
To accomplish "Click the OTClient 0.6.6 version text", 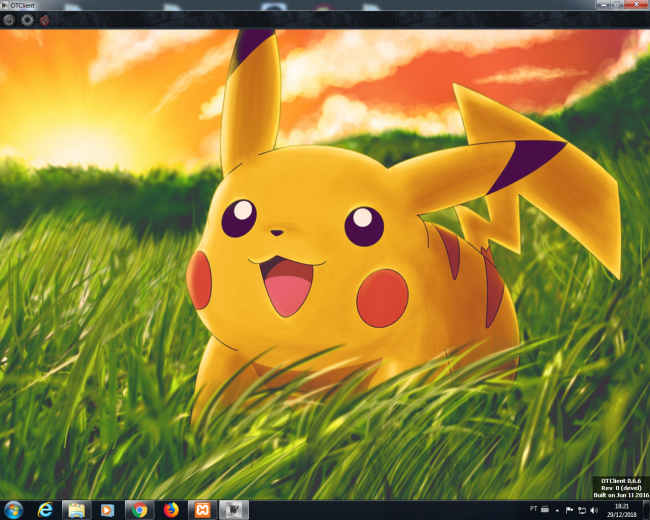I will click(621, 481).
